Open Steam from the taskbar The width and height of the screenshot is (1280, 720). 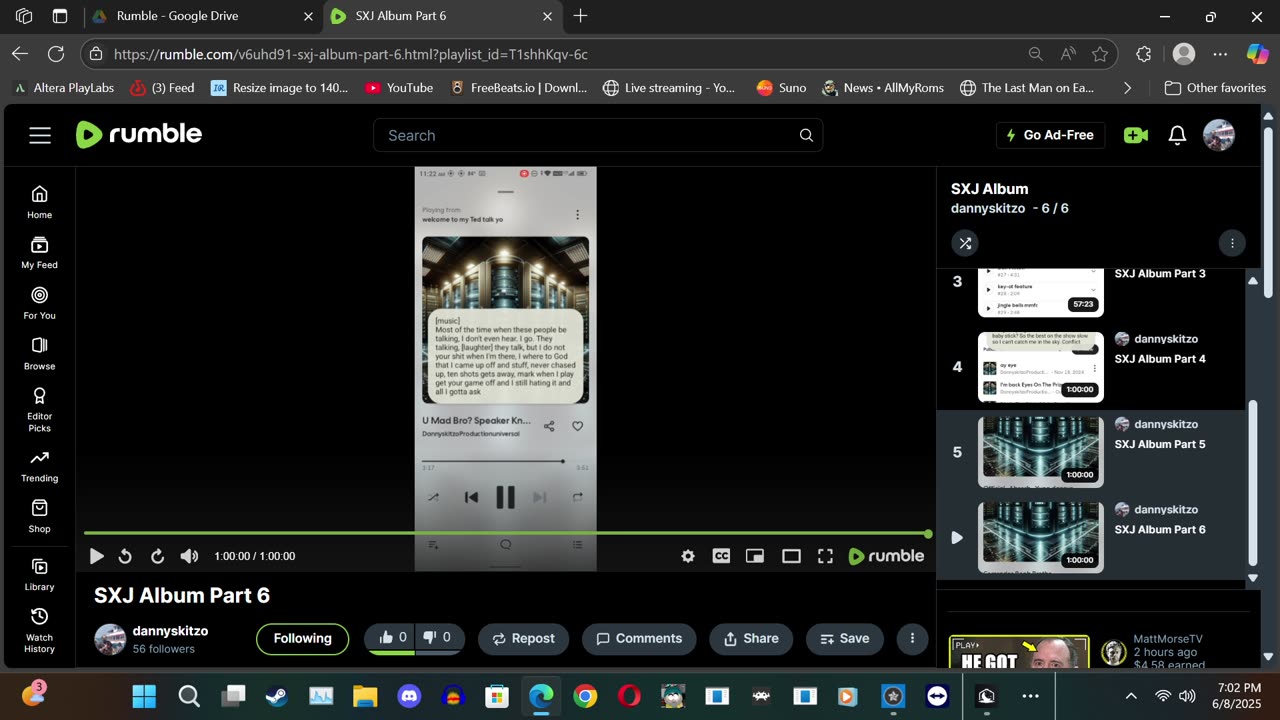[276, 696]
